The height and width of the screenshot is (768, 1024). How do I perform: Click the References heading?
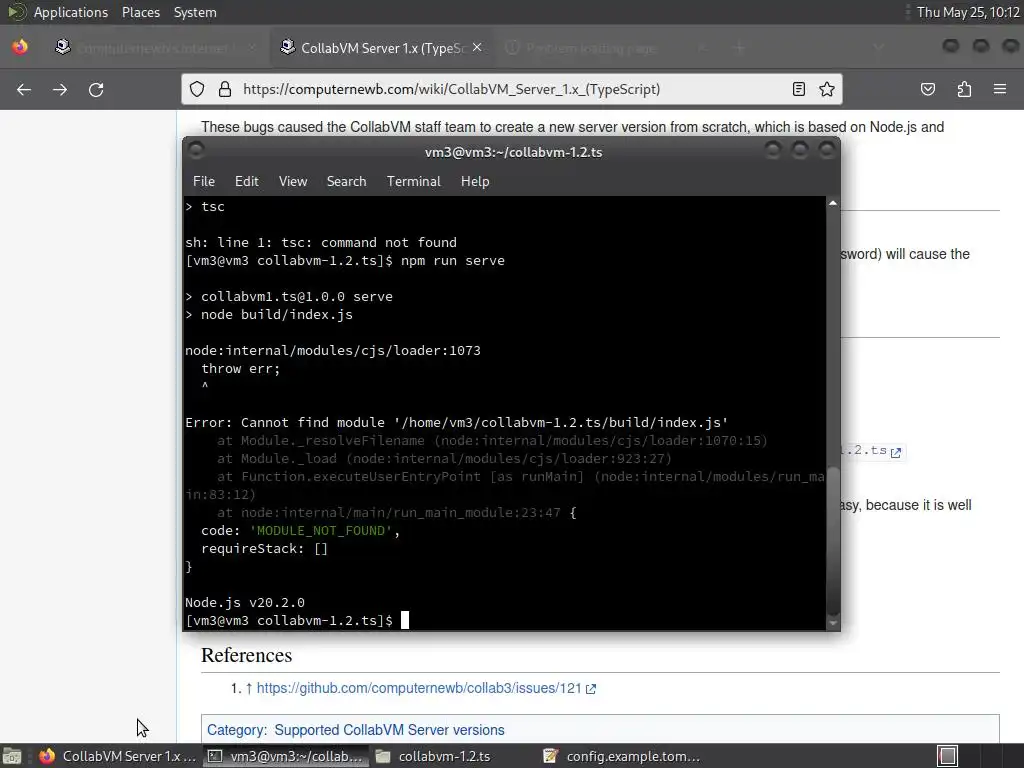(246, 655)
